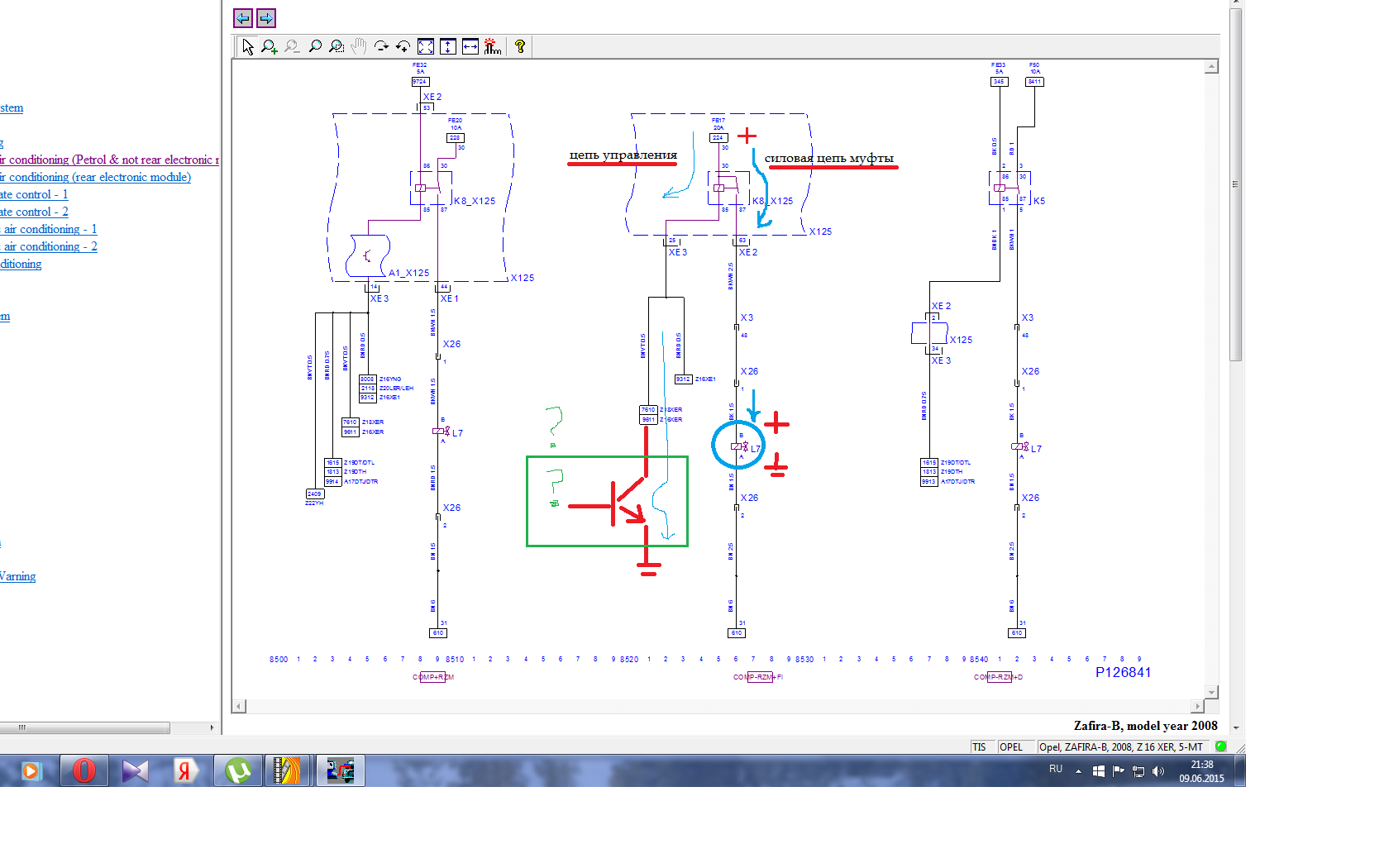Rotate the diagram clockwise
The width and height of the screenshot is (1389, 868).
pyautogui.click(x=381, y=47)
